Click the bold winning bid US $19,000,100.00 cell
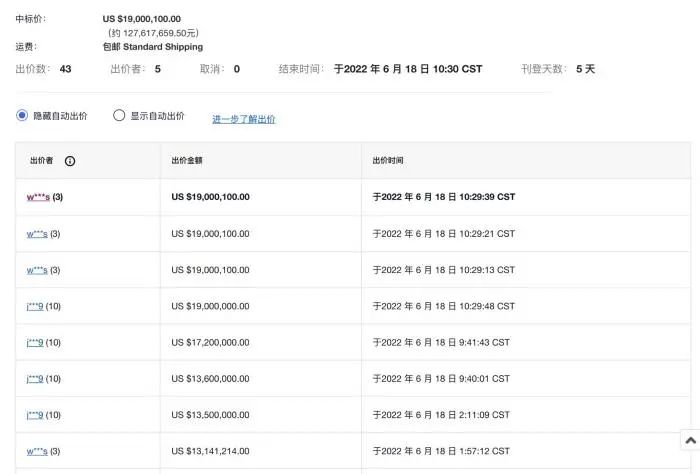The image size is (700, 474). tap(210, 197)
